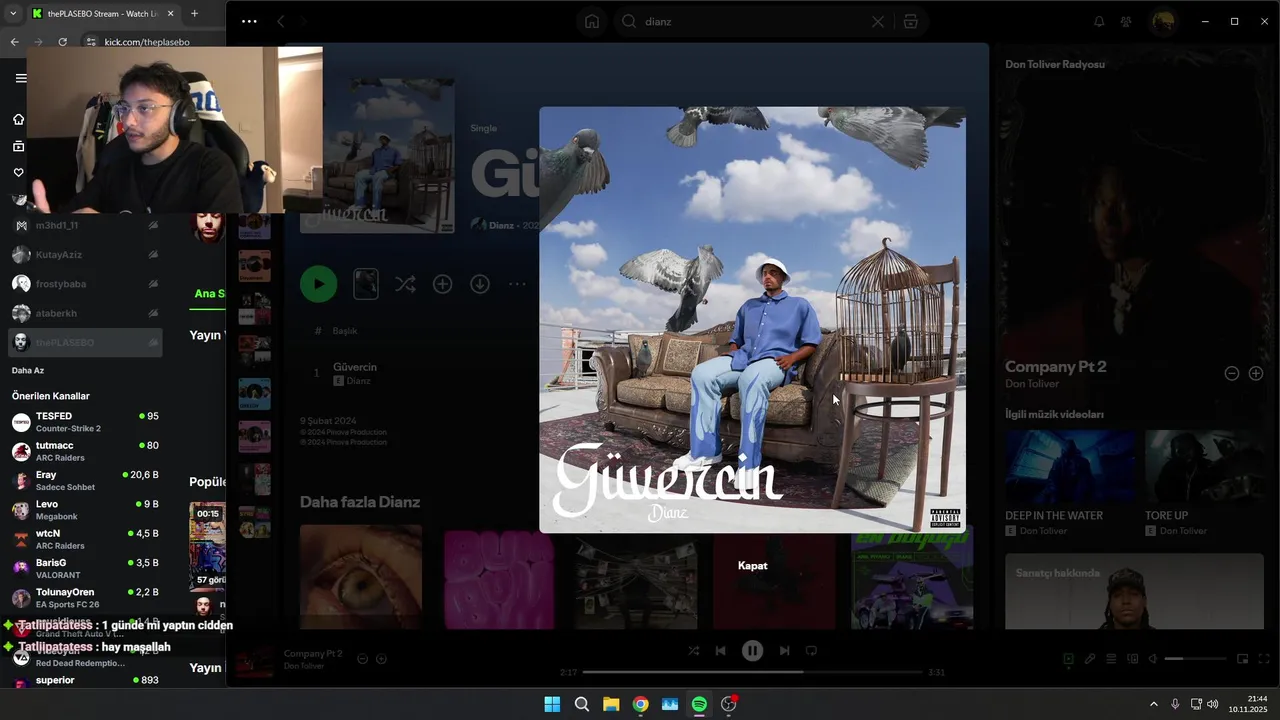Open Don Toliver link under Company Pt 2
1280x720 pixels.
[1032, 384]
